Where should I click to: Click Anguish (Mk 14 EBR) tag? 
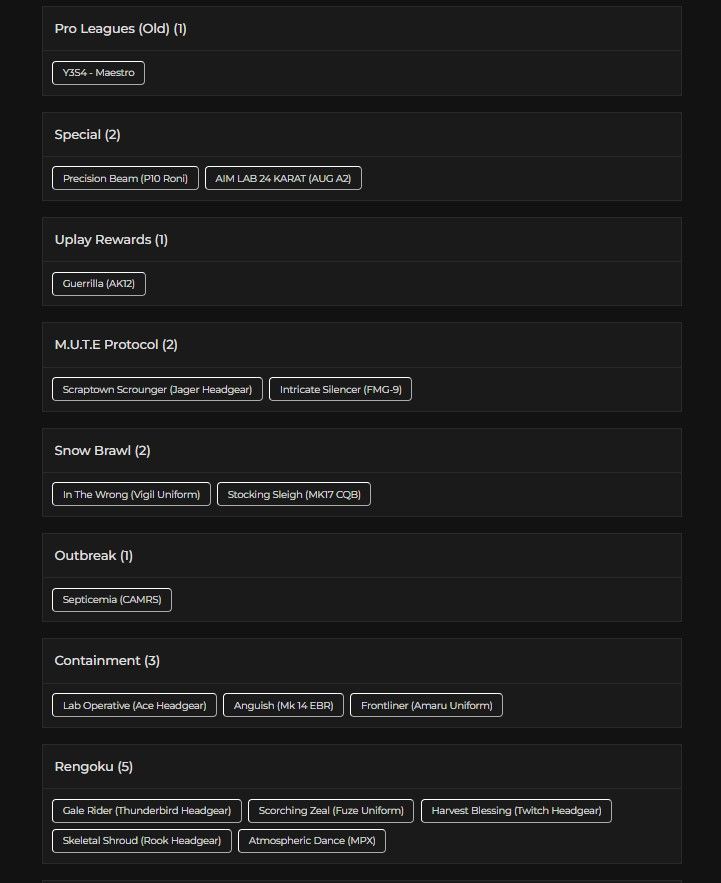[x=283, y=705]
